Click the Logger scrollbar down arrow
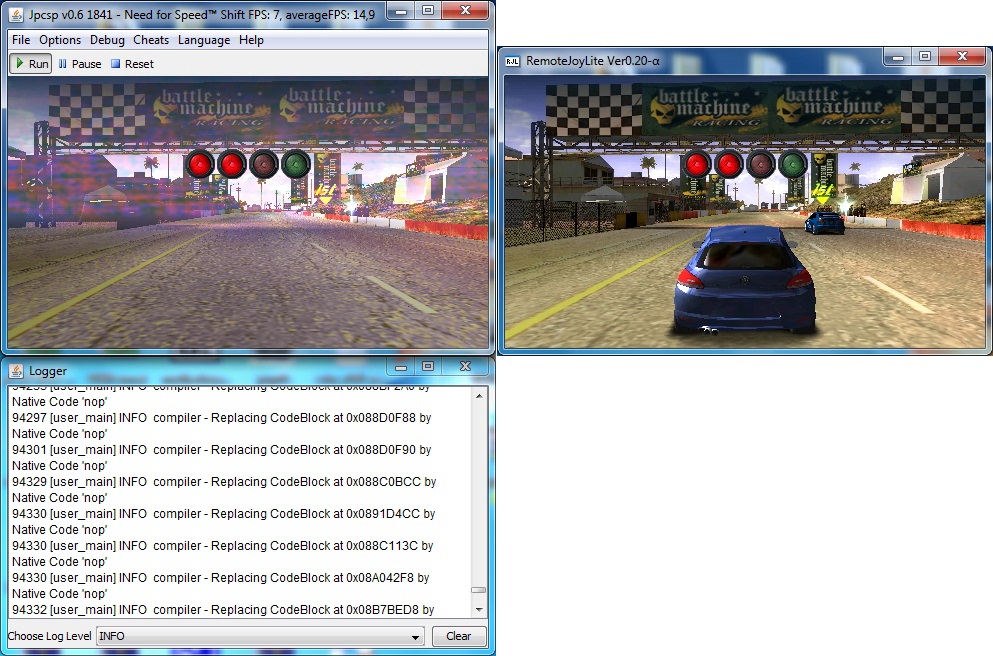Screen dimensions: 993x656 point(479,609)
